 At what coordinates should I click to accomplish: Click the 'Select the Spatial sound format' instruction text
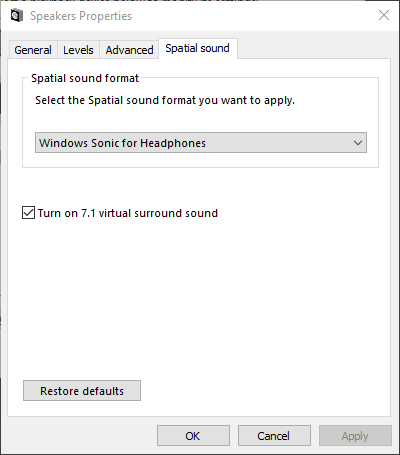(165, 100)
